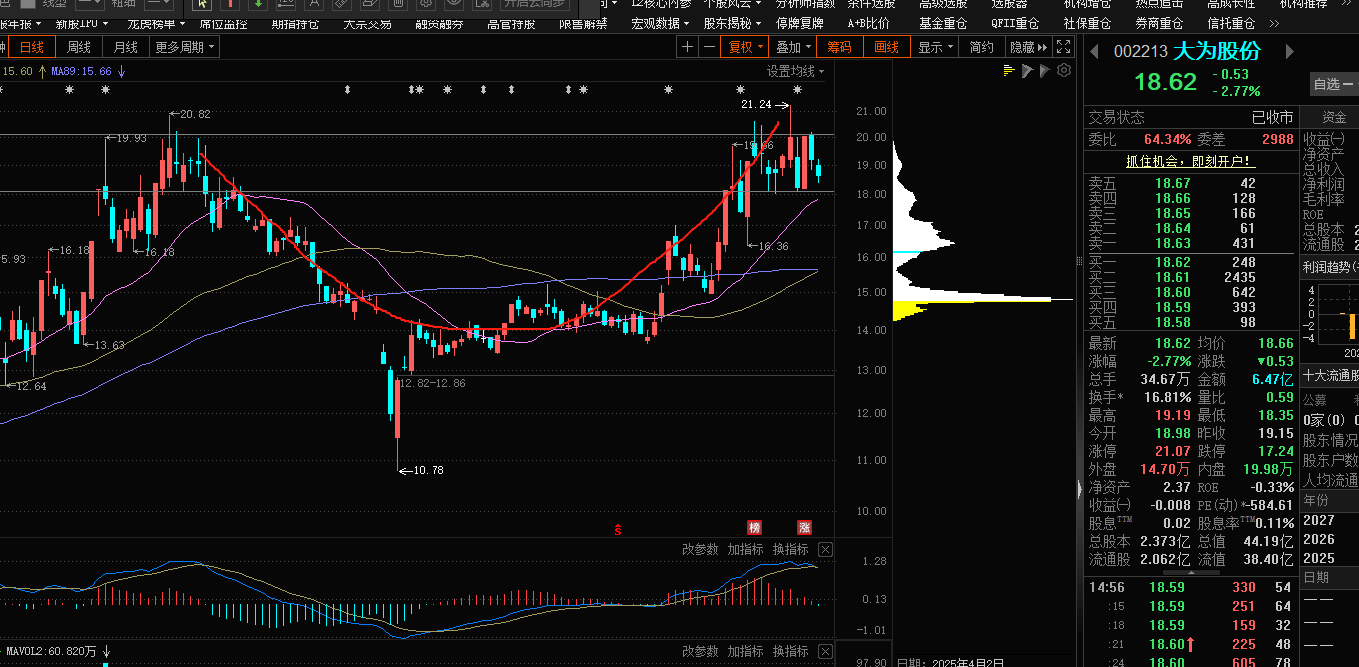Open 停牌复牌 menu item

click(x=800, y=23)
